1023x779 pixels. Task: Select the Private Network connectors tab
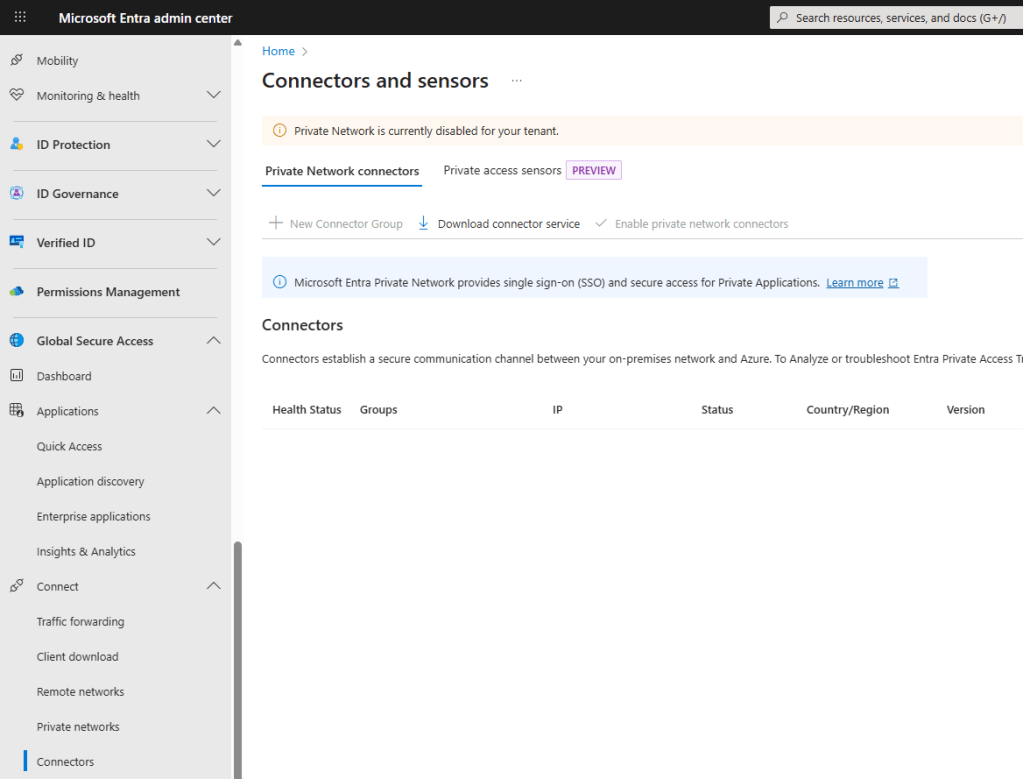point(342,171)
